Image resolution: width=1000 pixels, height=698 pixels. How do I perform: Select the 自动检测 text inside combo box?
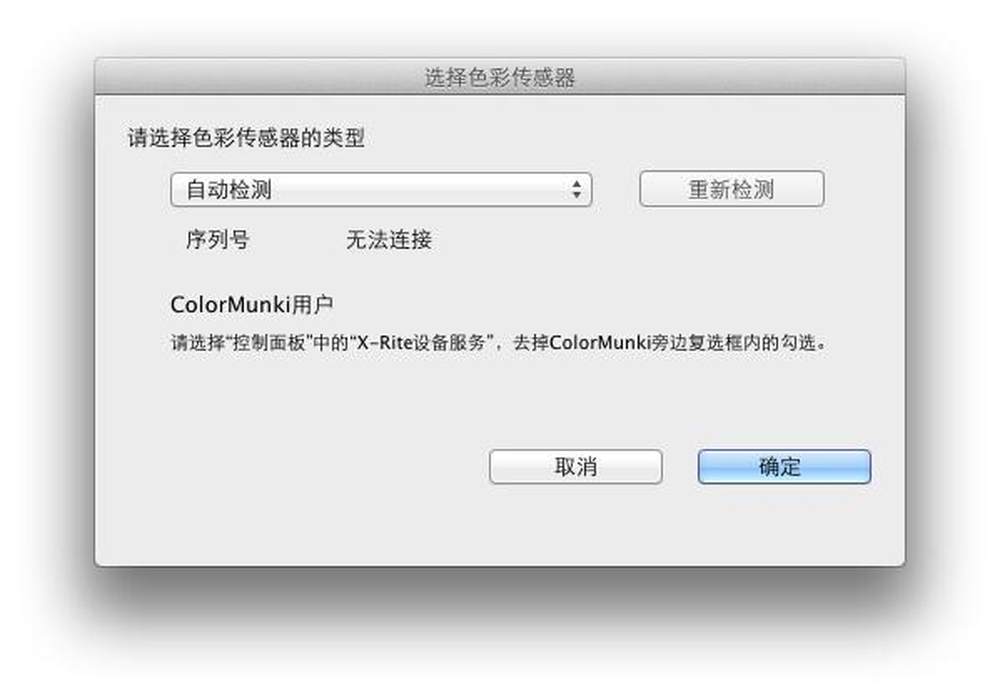point(229,189)
